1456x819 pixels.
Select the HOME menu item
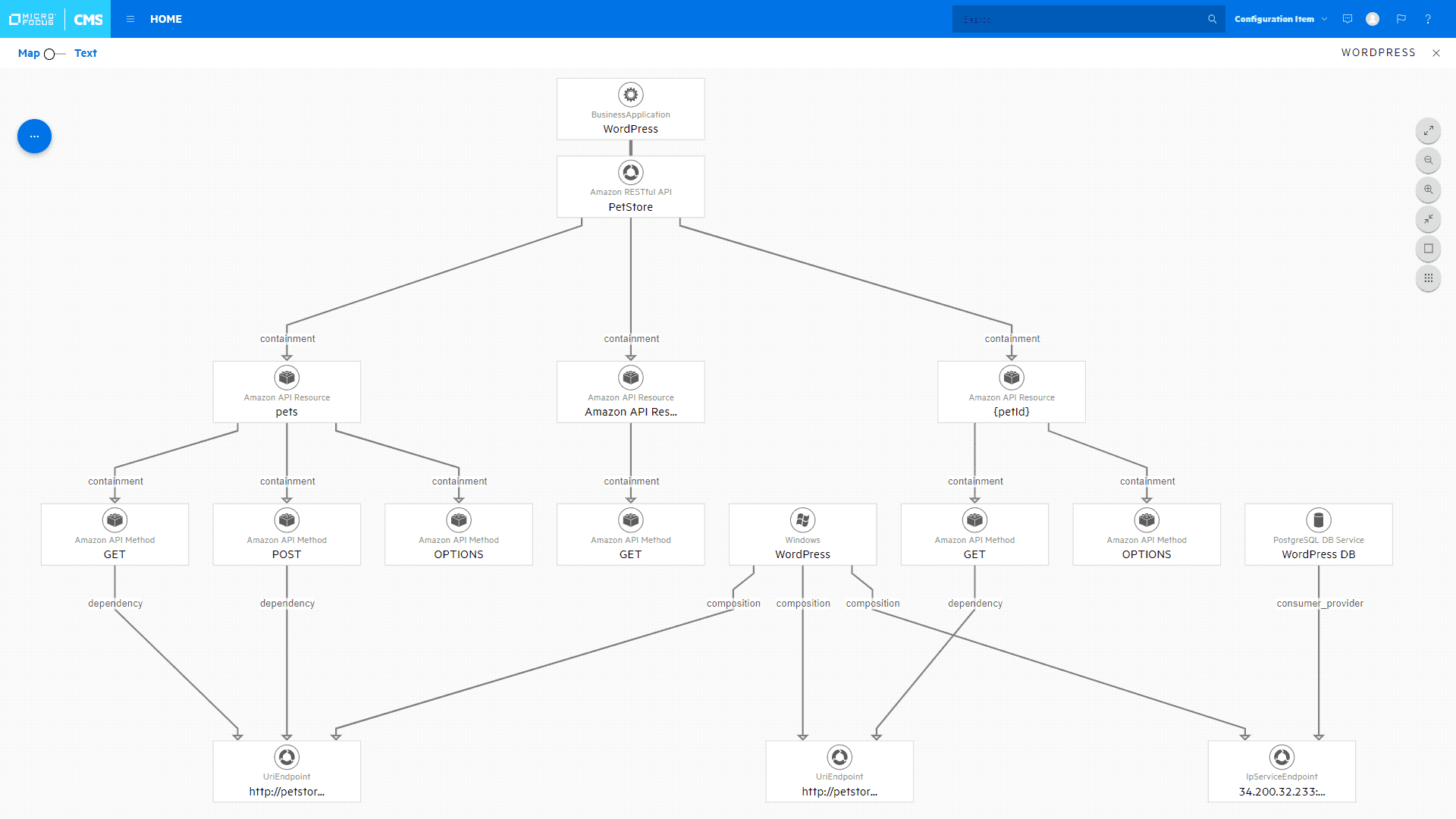pos(167,18)
